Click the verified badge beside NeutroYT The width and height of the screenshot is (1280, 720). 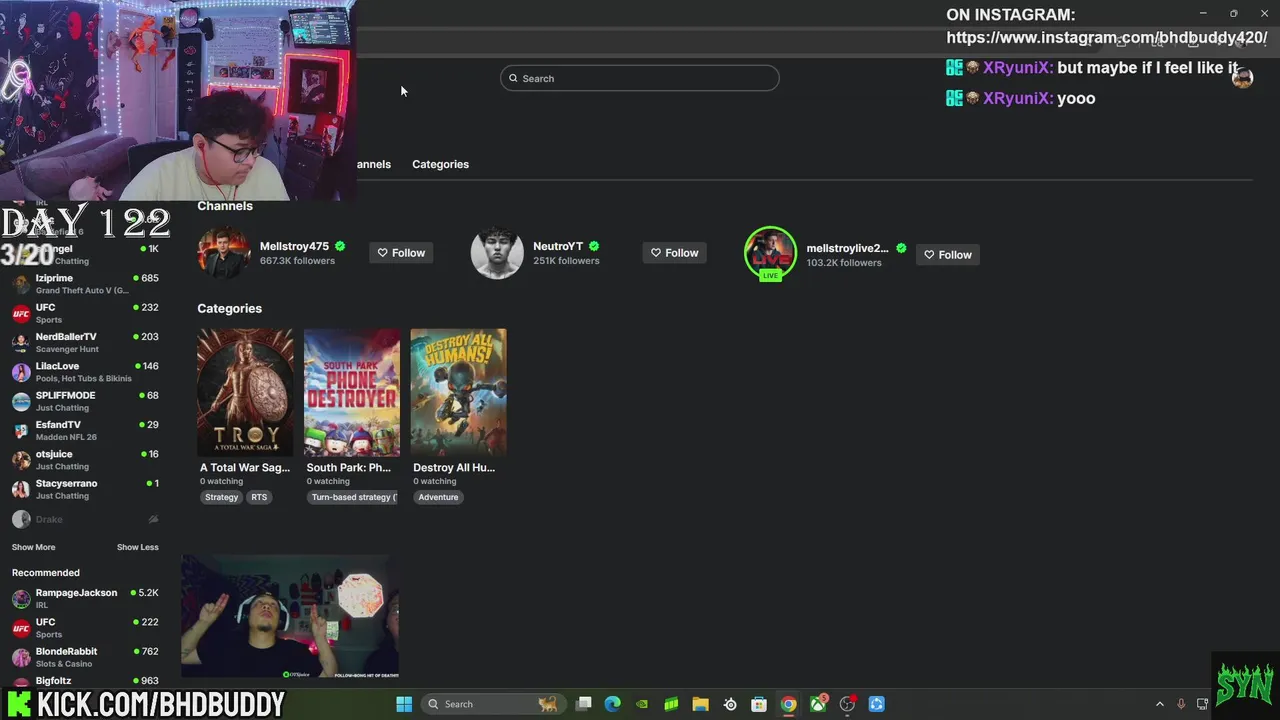click(594, 246)
